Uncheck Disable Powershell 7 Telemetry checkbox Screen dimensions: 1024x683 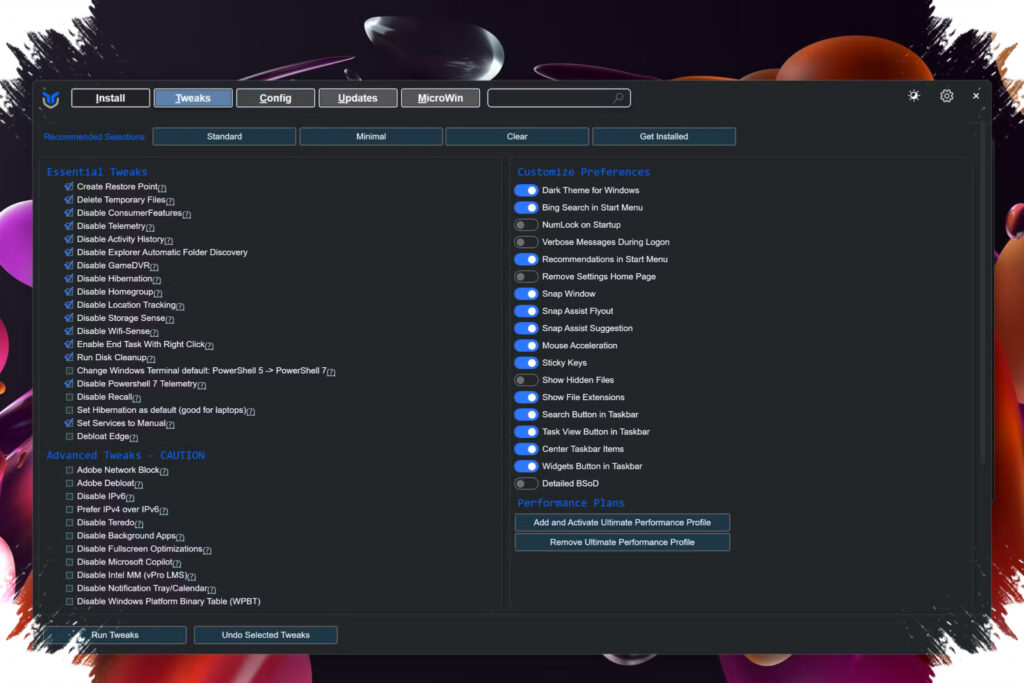pyautogui.click(x=69, y=384)
